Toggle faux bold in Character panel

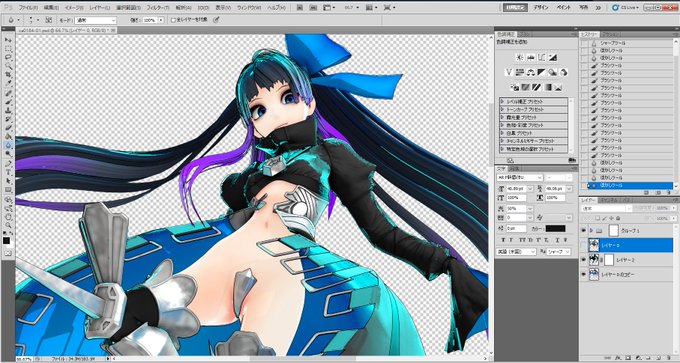tap(504, 240)
